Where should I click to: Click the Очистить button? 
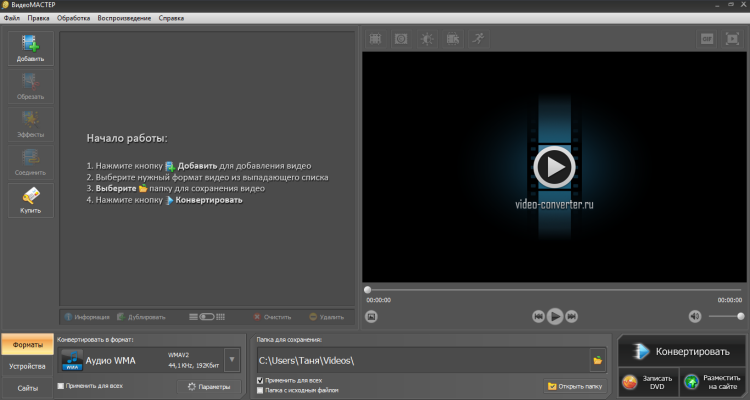[272, 317]
